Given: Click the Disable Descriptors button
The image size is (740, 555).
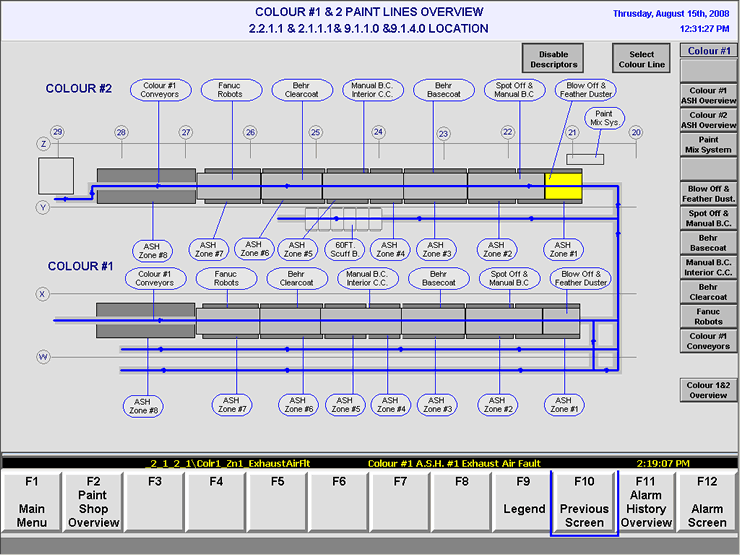Looking at the screenshot, I should tap(553, 59).
